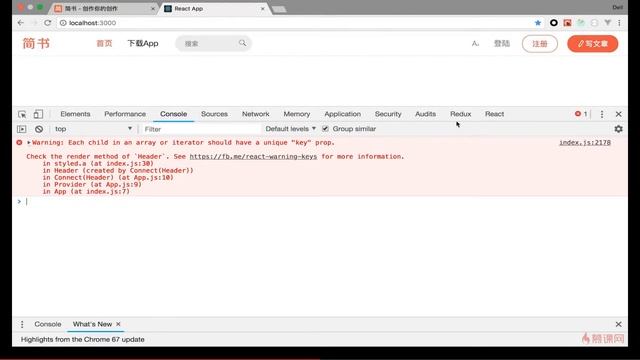The width and height of the screenshot is (640, 360).
Task: Open DevTools customize three-dot menu
Action: click(x=602, y=114)
